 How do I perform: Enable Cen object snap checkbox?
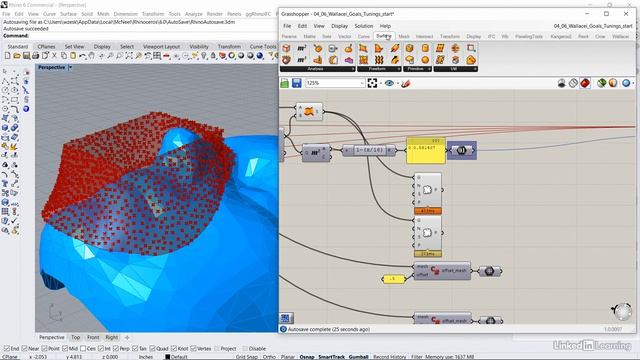[x=83, y=349]
